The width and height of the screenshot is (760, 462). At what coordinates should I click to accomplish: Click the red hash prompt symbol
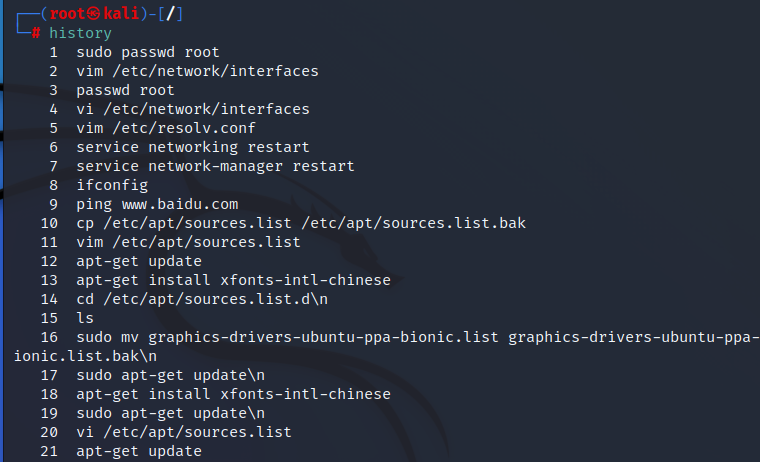pos(36,33)
